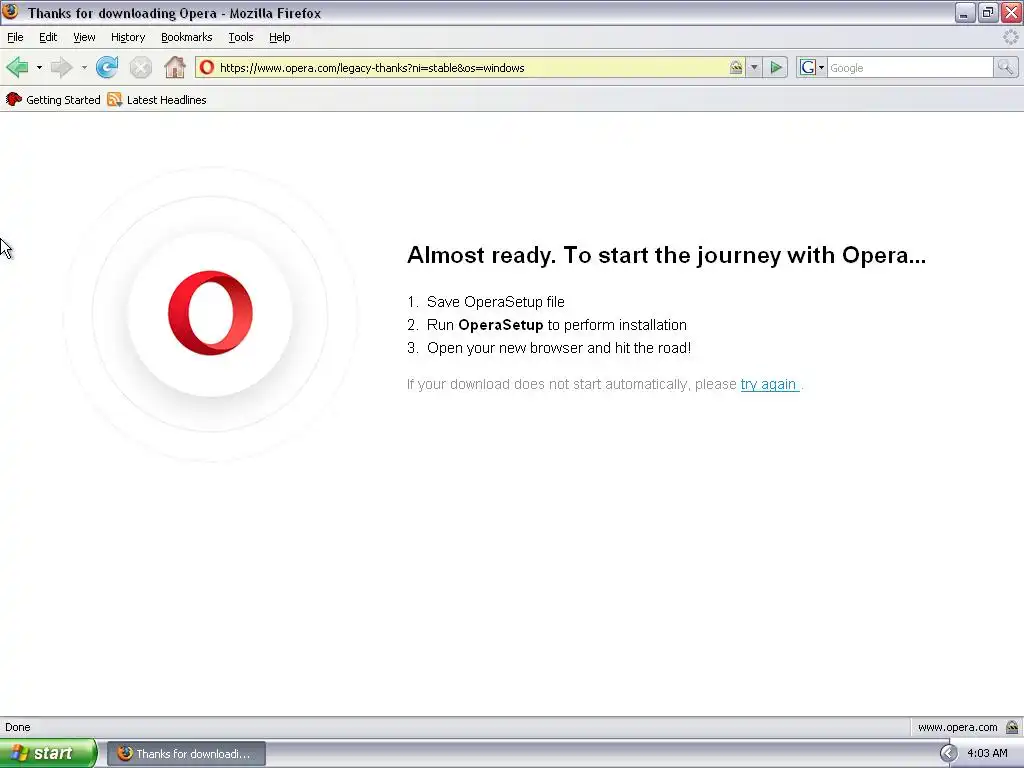Click the lock icon in address bar
Viewport: 1024px width, 768px height.
[736, 67]
